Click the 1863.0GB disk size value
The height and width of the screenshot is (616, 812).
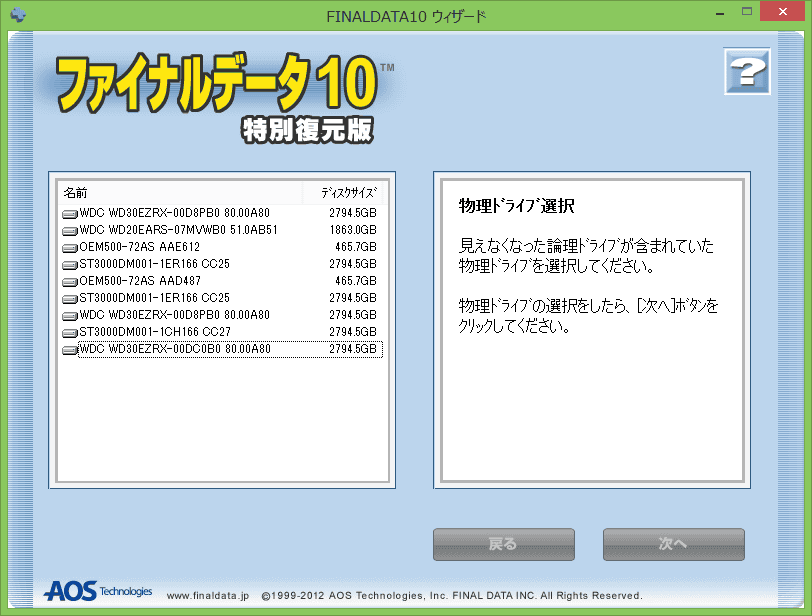click(x=353, y=230)
